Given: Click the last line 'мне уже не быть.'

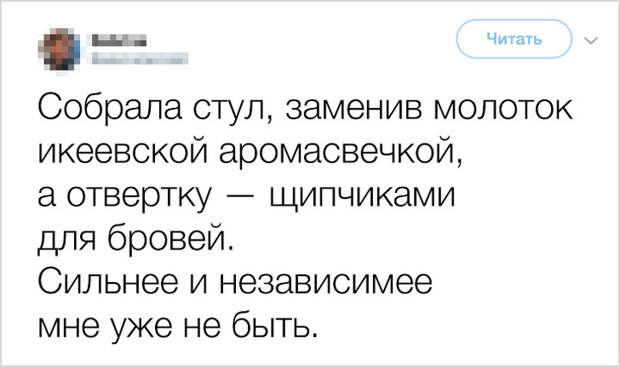Looking at the screenshot, I should [x=178, y=328].
